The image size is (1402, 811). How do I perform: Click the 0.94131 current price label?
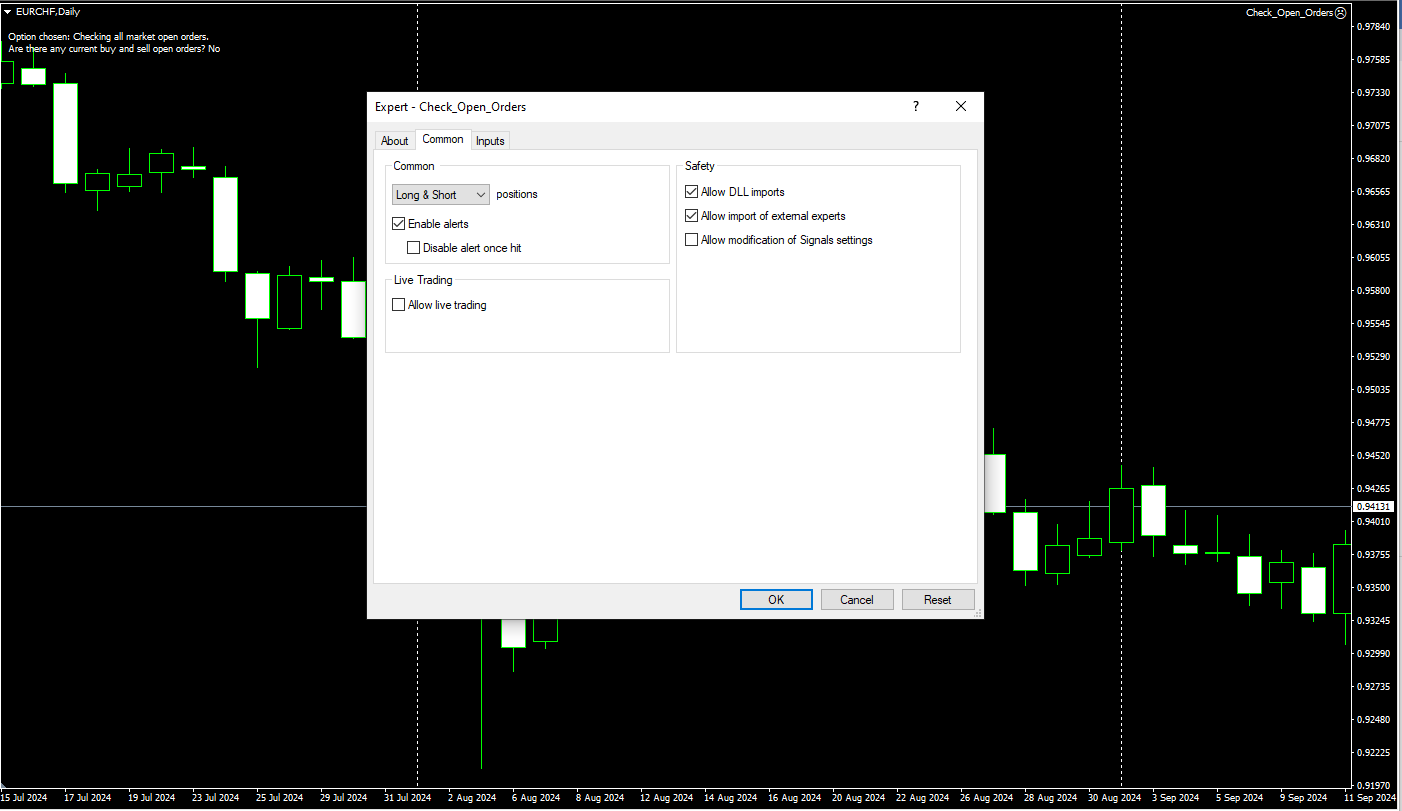(x=1373, y=507)
